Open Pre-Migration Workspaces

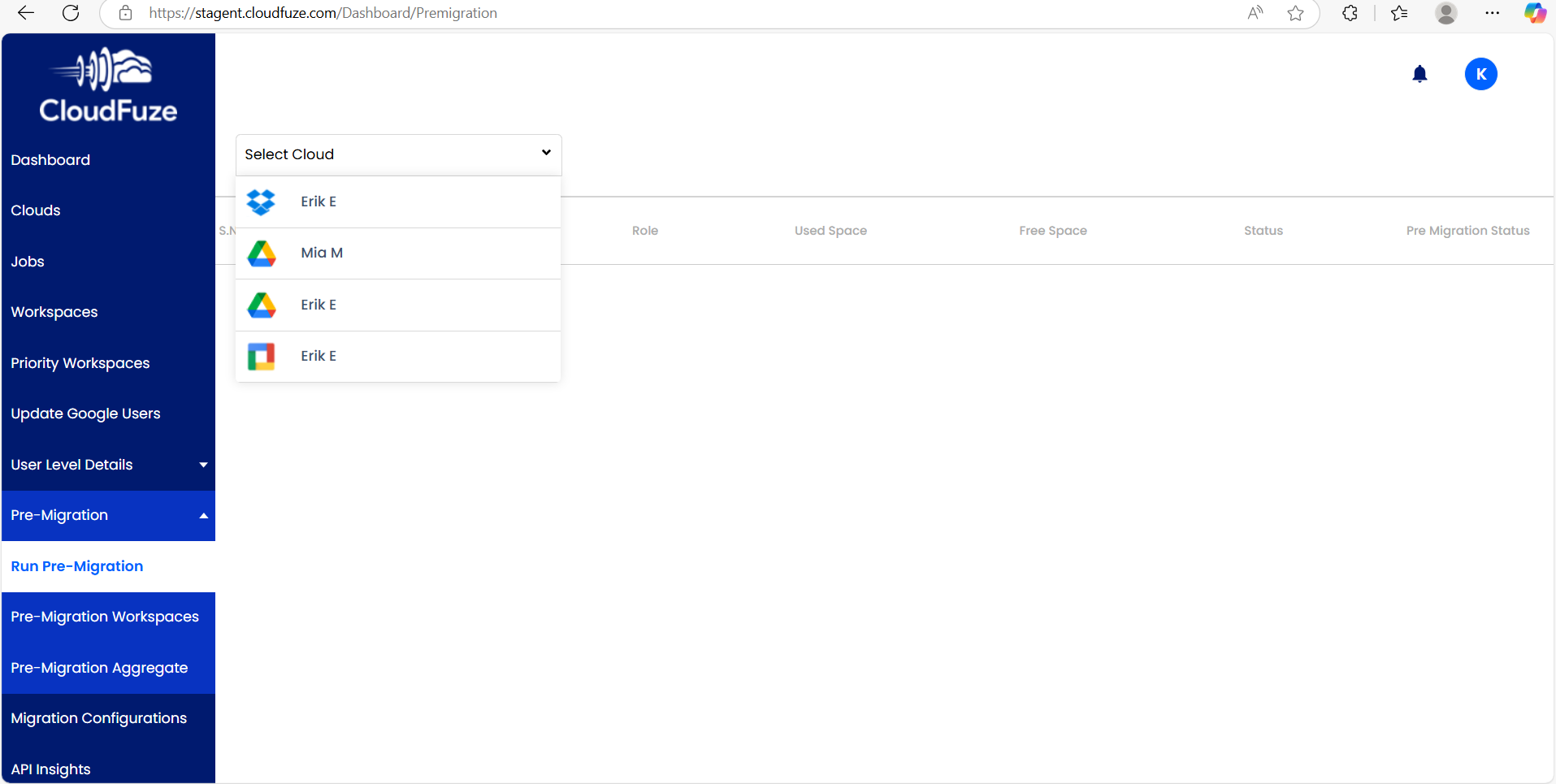point(105,617)
